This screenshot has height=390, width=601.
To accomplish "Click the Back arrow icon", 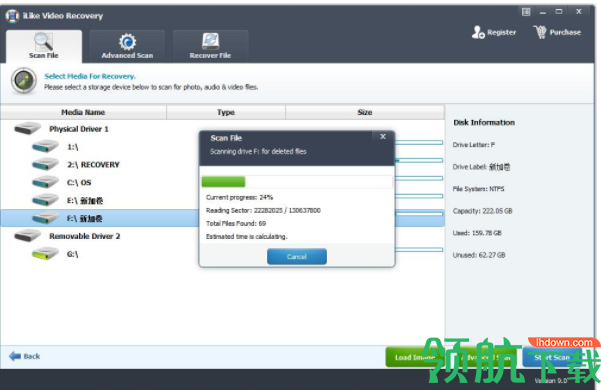I will click(x=15, y=356).
